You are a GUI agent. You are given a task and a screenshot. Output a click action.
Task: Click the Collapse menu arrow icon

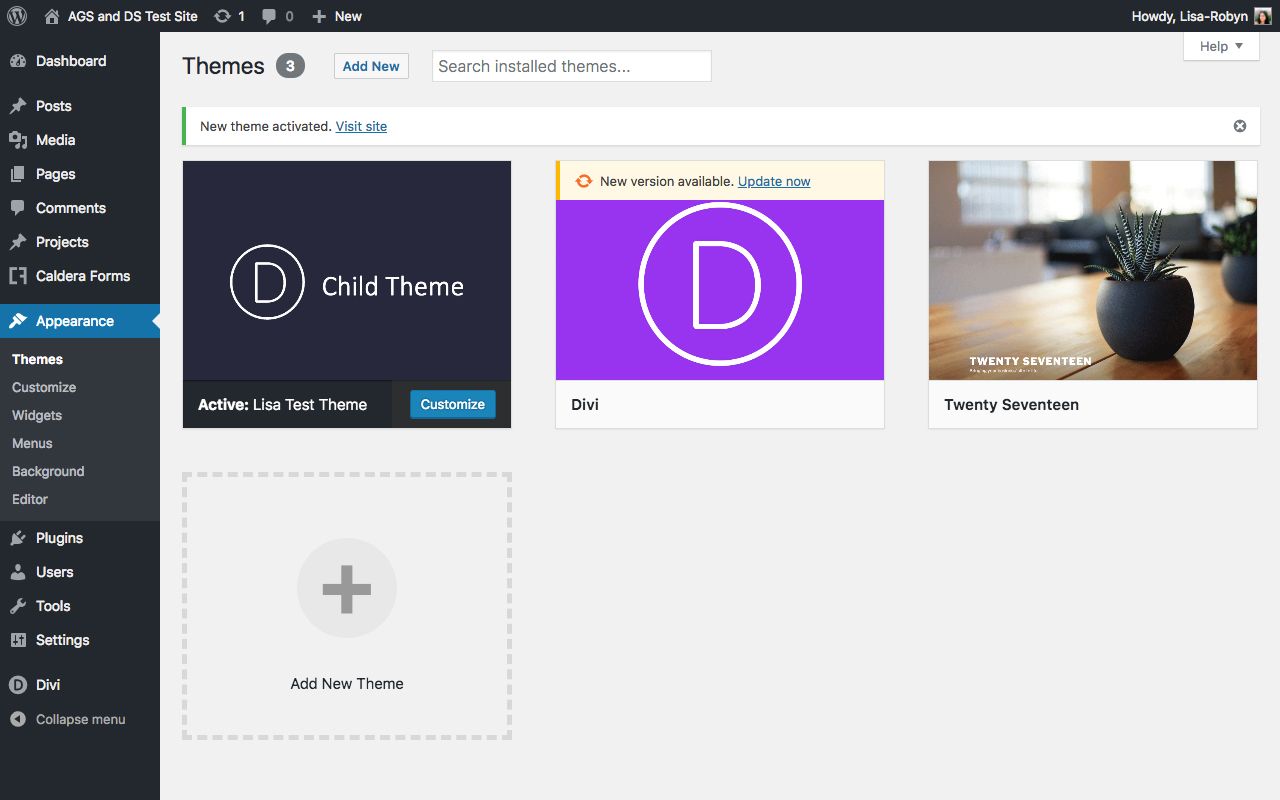(x=18, y=719)
